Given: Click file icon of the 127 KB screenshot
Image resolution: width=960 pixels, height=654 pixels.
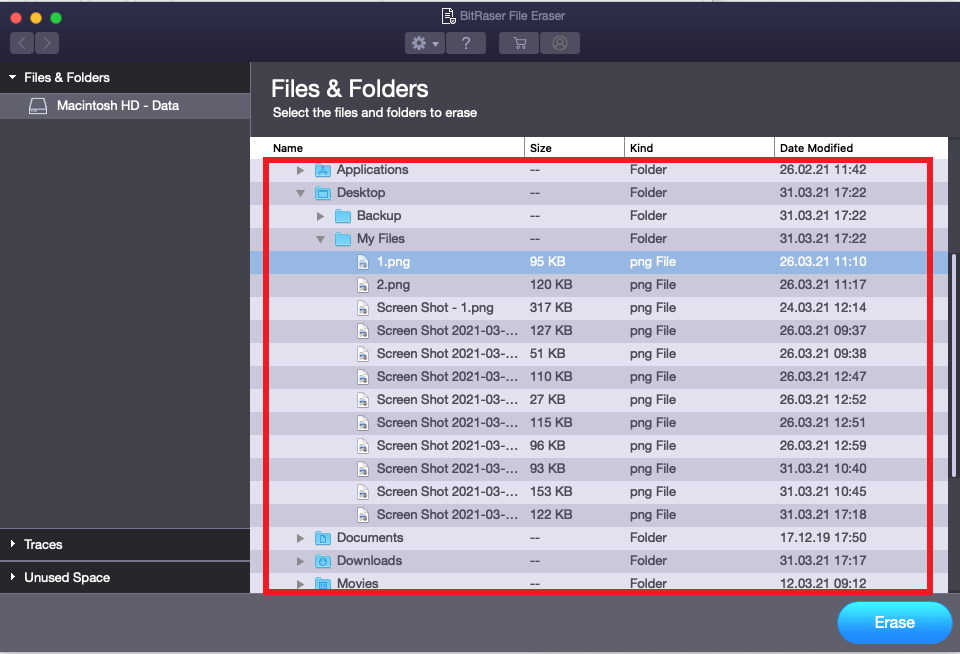Looking at the screenshot, I should tap(363, 331).
